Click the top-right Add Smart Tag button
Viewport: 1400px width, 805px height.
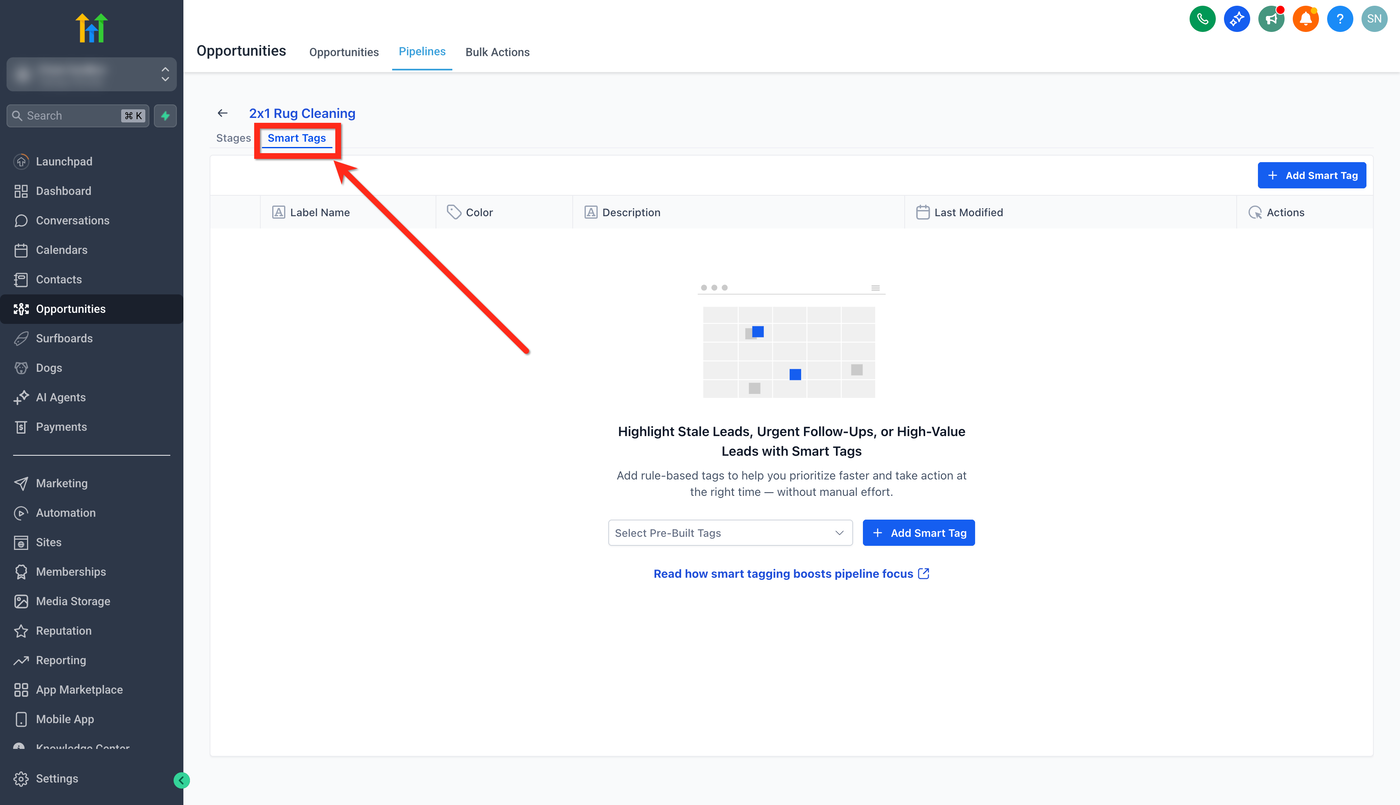1311,175
